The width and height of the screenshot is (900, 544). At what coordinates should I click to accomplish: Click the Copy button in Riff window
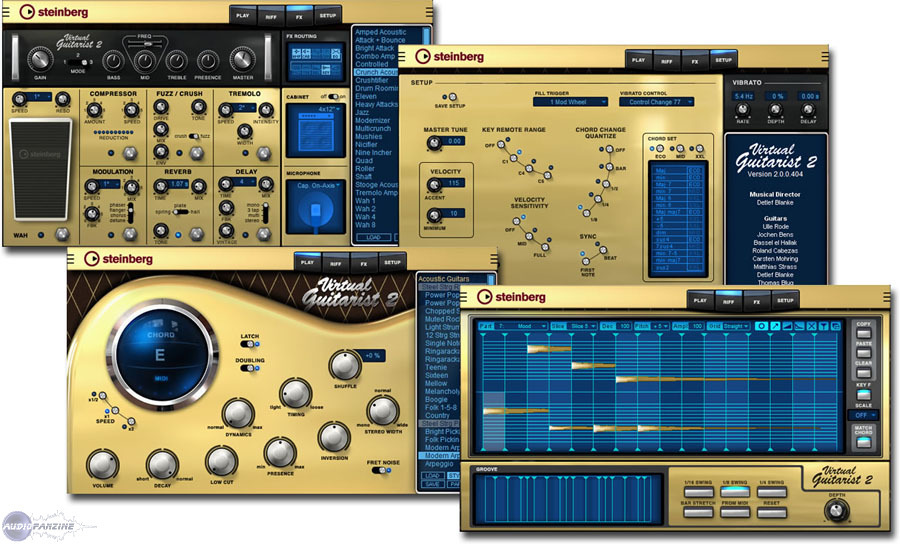pyautogui.click(x=863, y=333)
